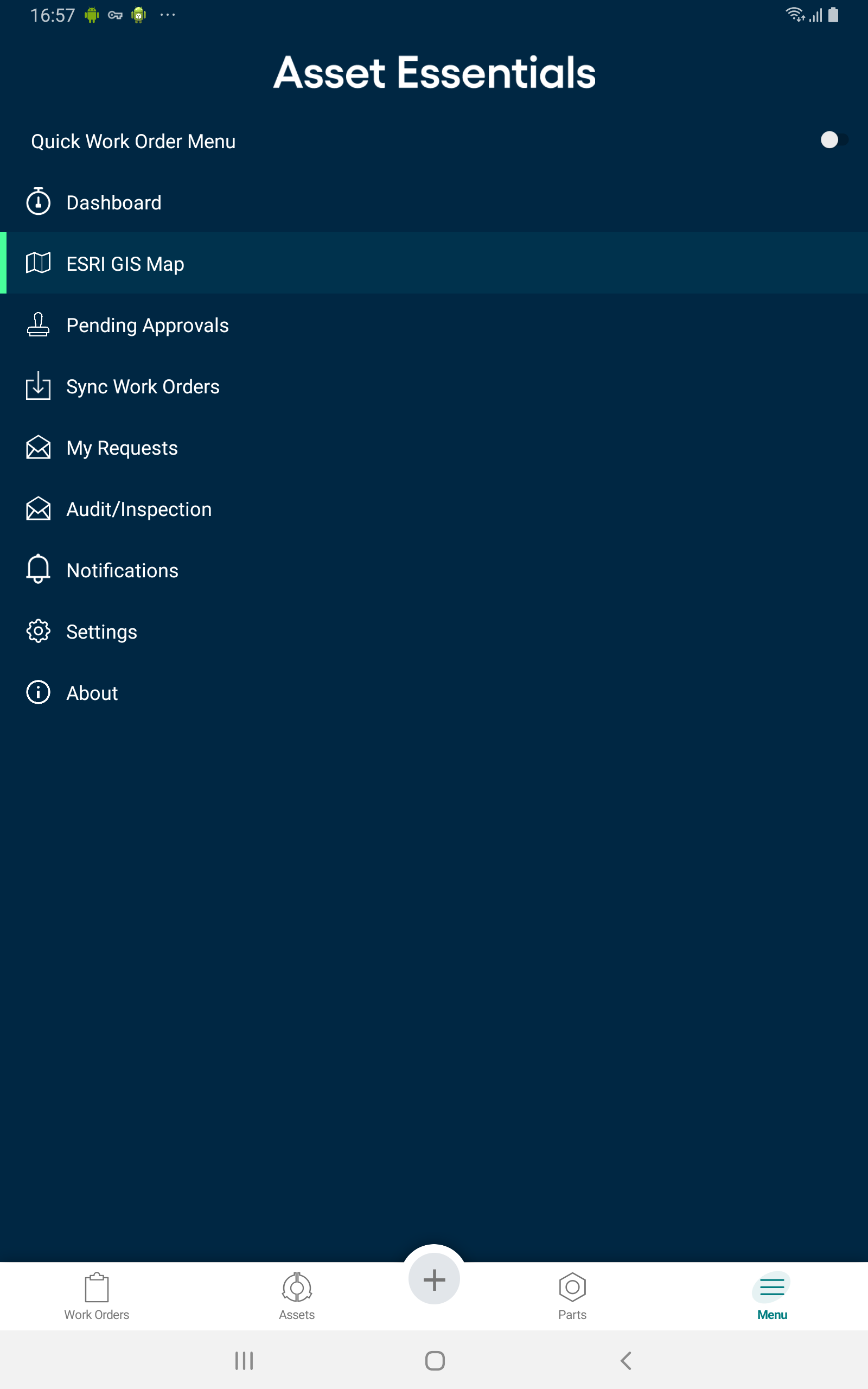
Task: Tap the Notifications bell icon
Action: (x=39, y=569)
